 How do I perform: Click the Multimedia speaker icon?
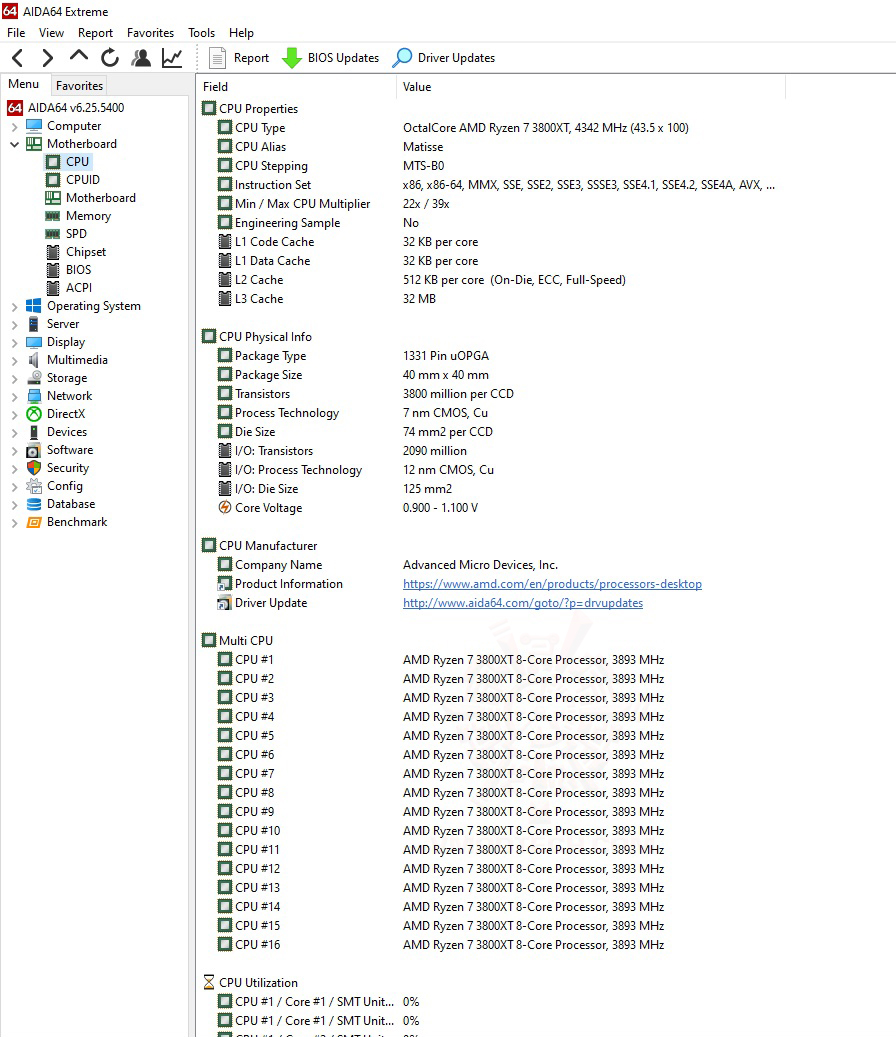click(34, 360)
